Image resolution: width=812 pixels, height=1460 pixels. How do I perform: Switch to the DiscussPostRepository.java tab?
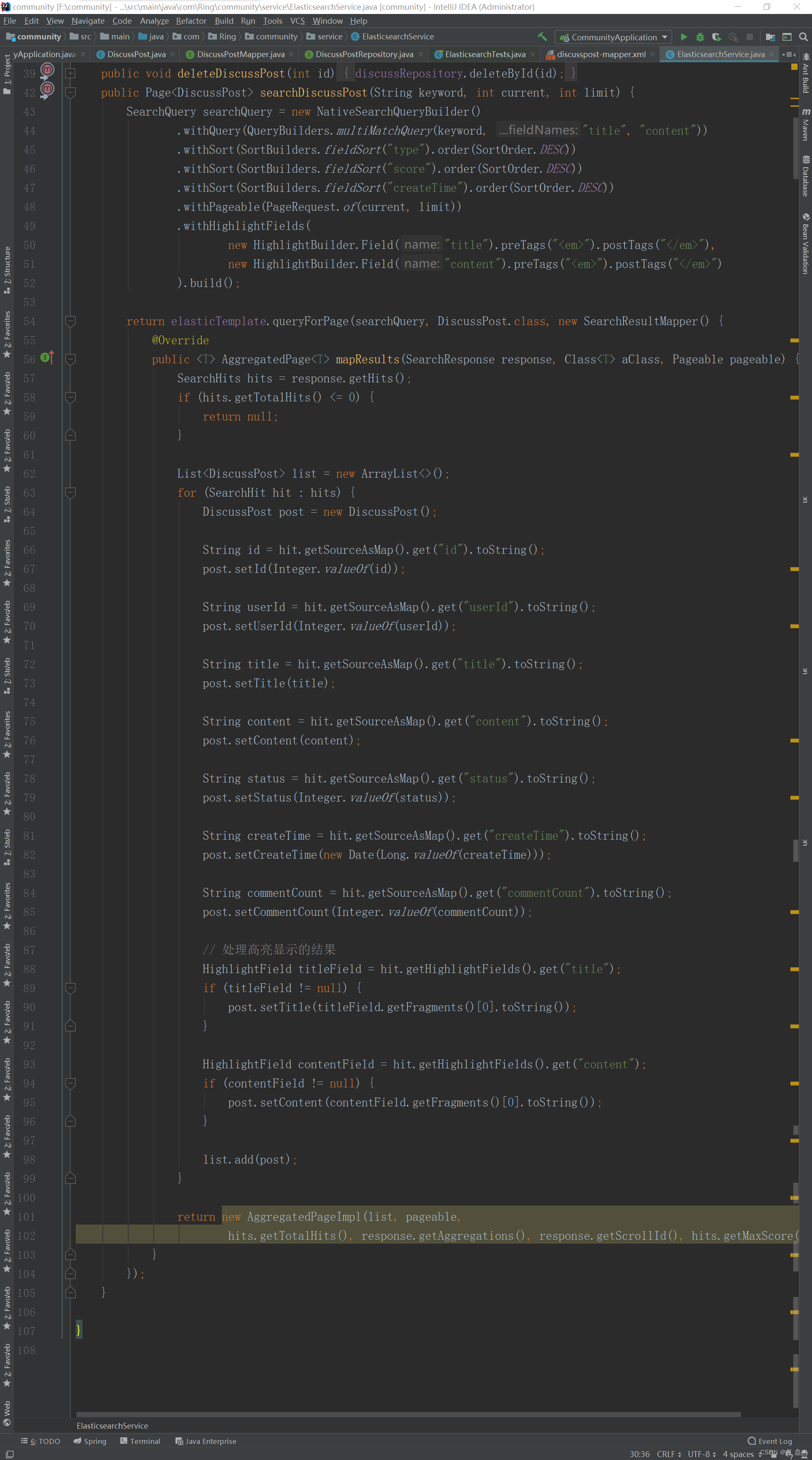click(364, 54)
